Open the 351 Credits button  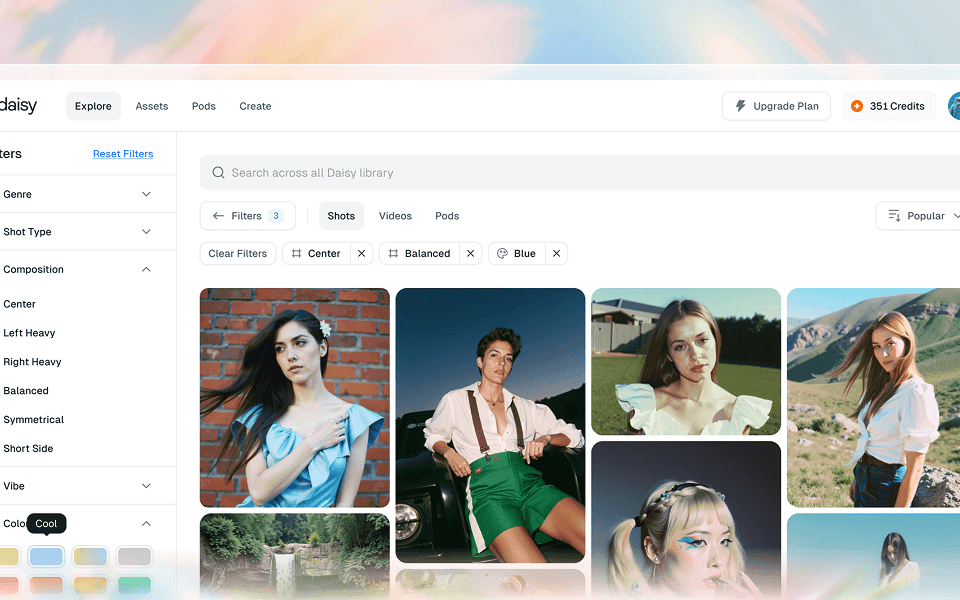pyautogui.click(x=888, y=106)
